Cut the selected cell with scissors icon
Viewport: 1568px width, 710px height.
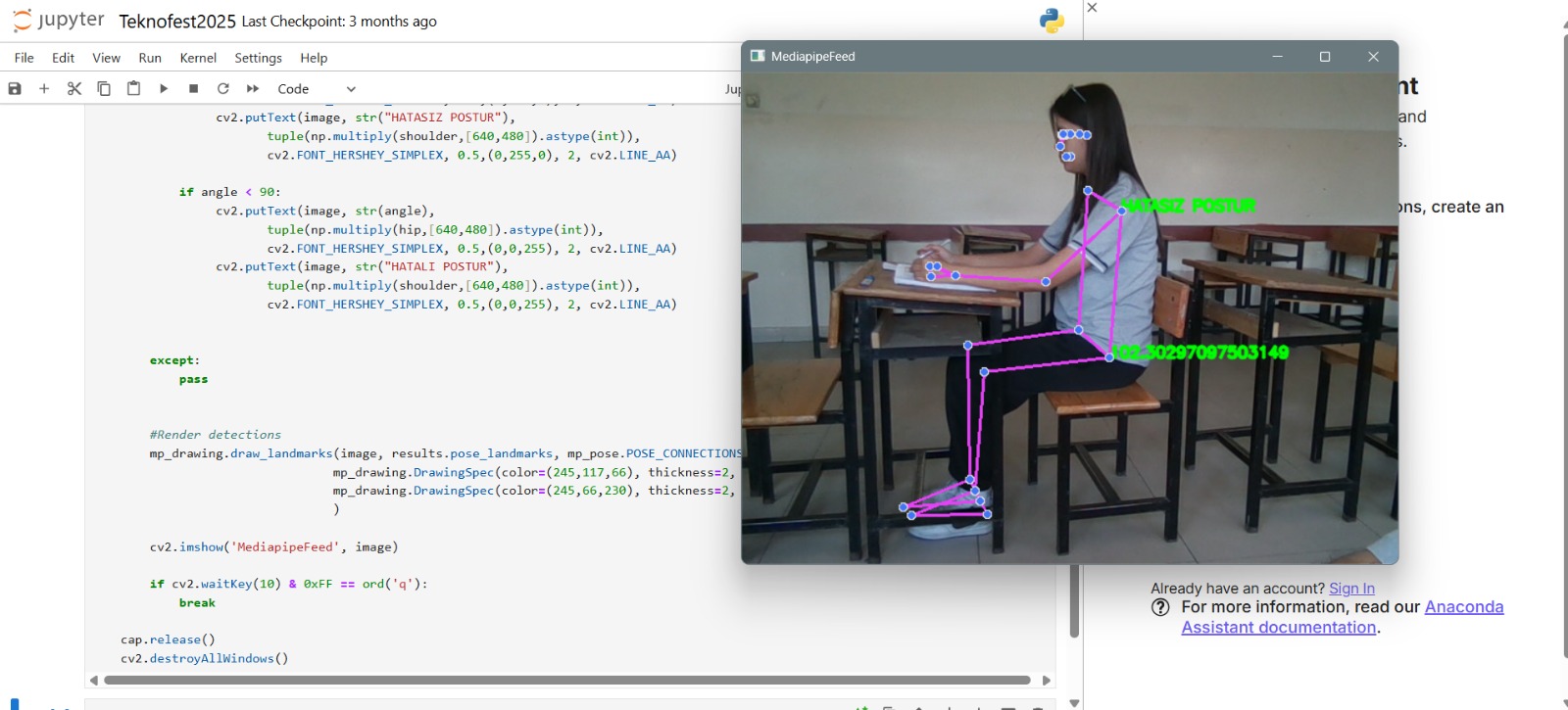coord(74,89)
